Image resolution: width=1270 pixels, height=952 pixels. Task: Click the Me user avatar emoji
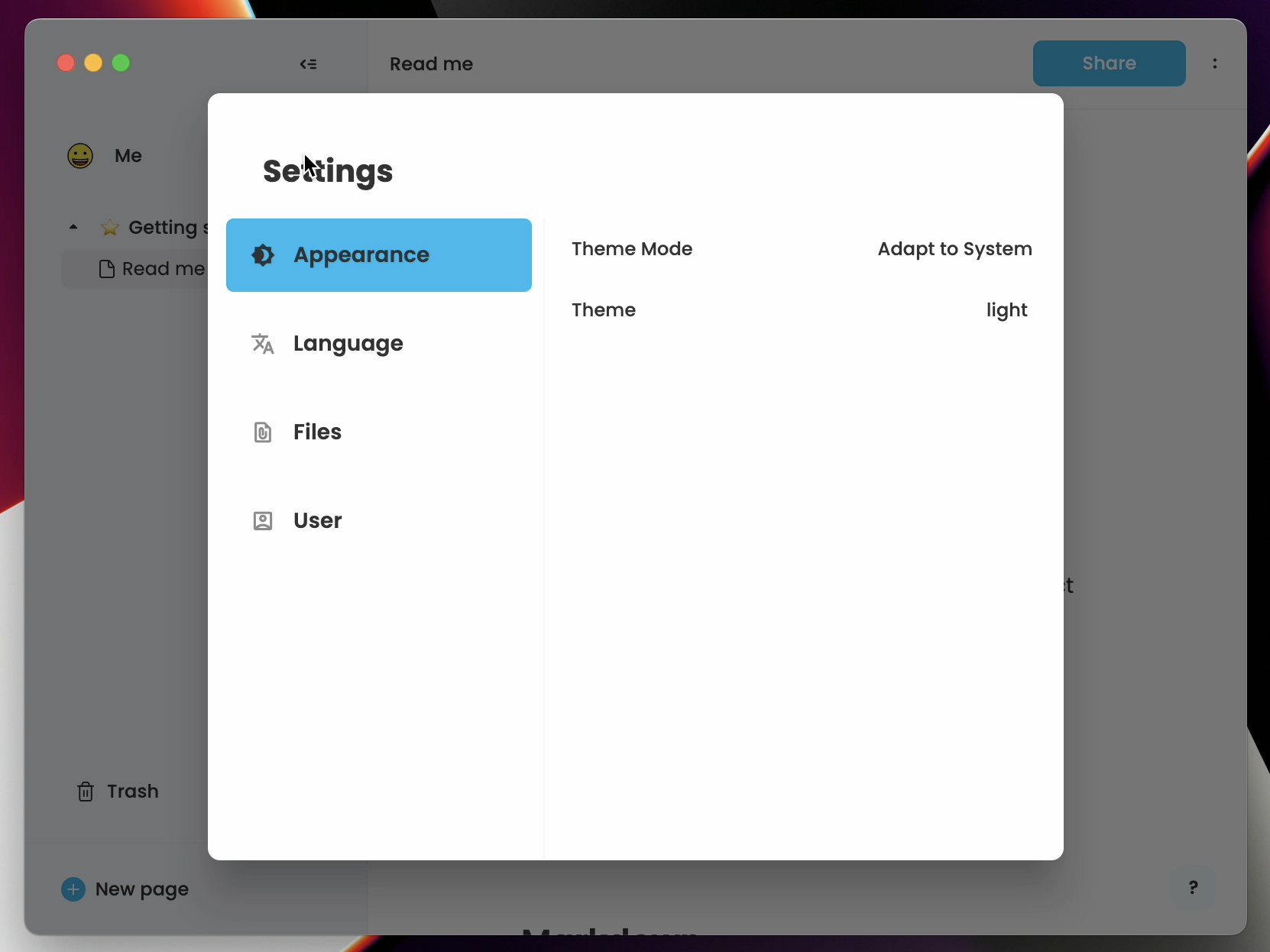[80, 156]
